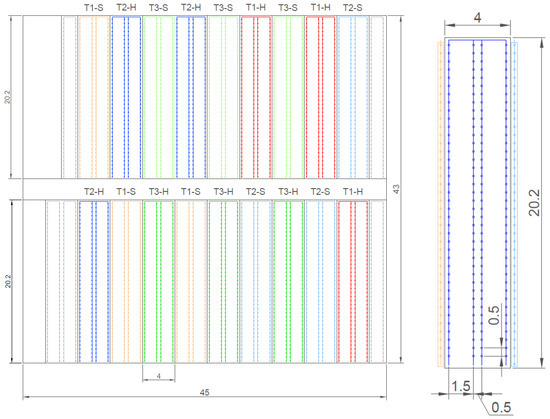Select the lower-left 20.2 dimension text
550x419 pixels.
click(8, 282)
